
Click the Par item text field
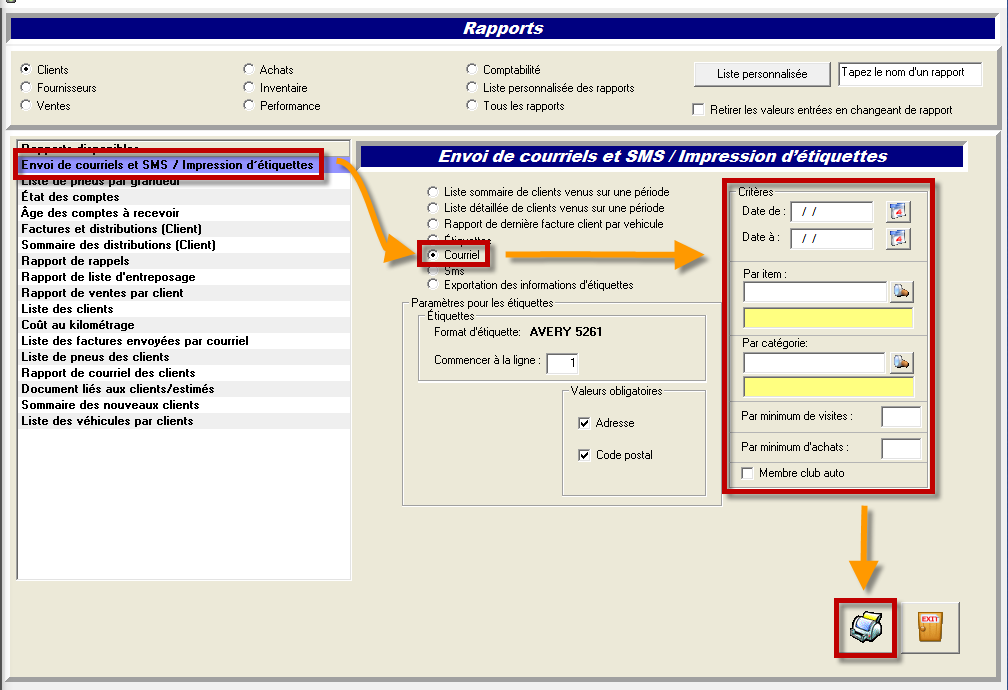tap(814, 292)
